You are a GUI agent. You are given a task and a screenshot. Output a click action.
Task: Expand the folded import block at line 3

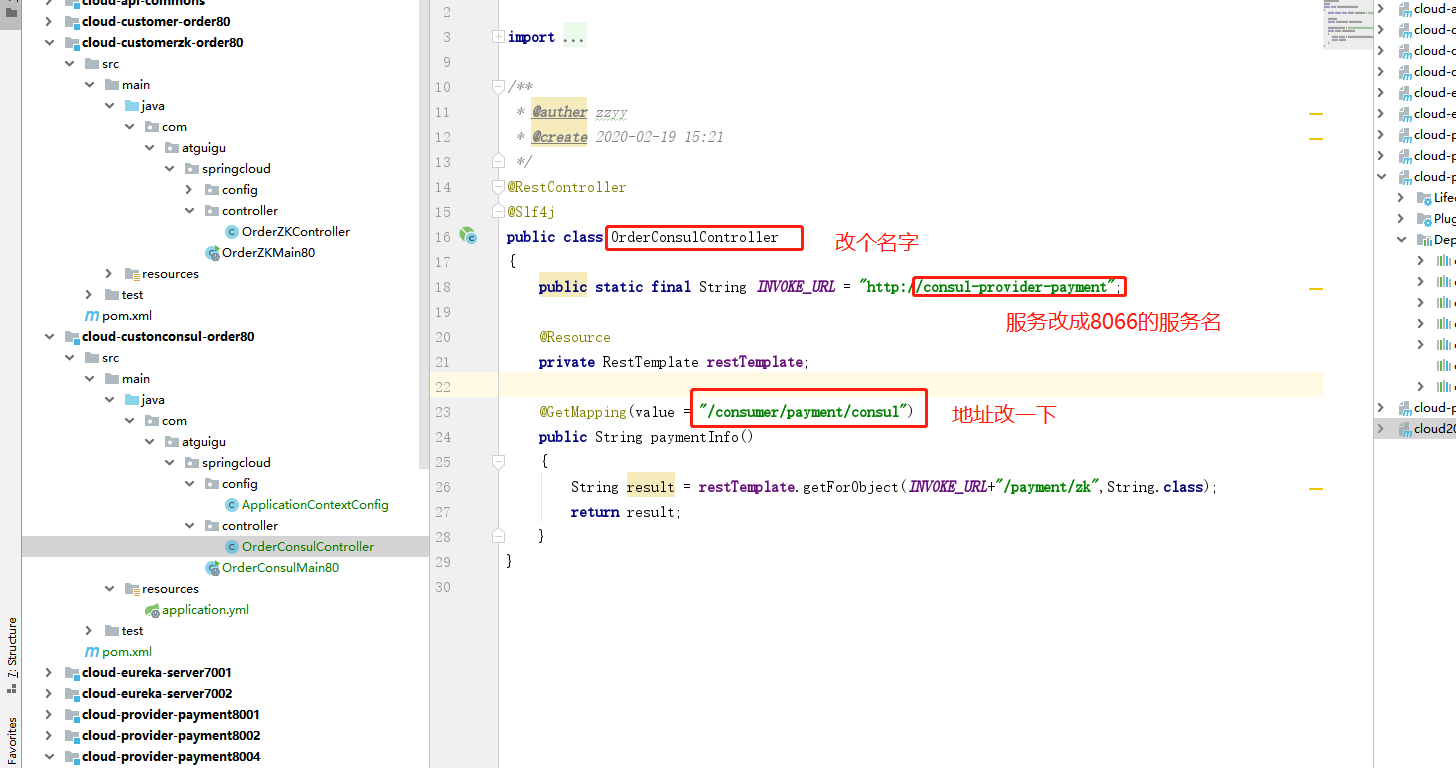coord(498,37)
